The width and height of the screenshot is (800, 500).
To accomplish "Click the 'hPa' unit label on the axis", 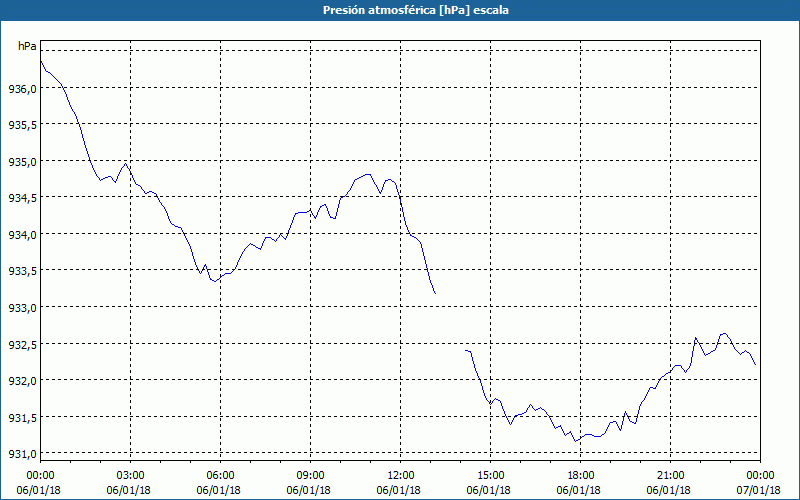I will point(27,46).
